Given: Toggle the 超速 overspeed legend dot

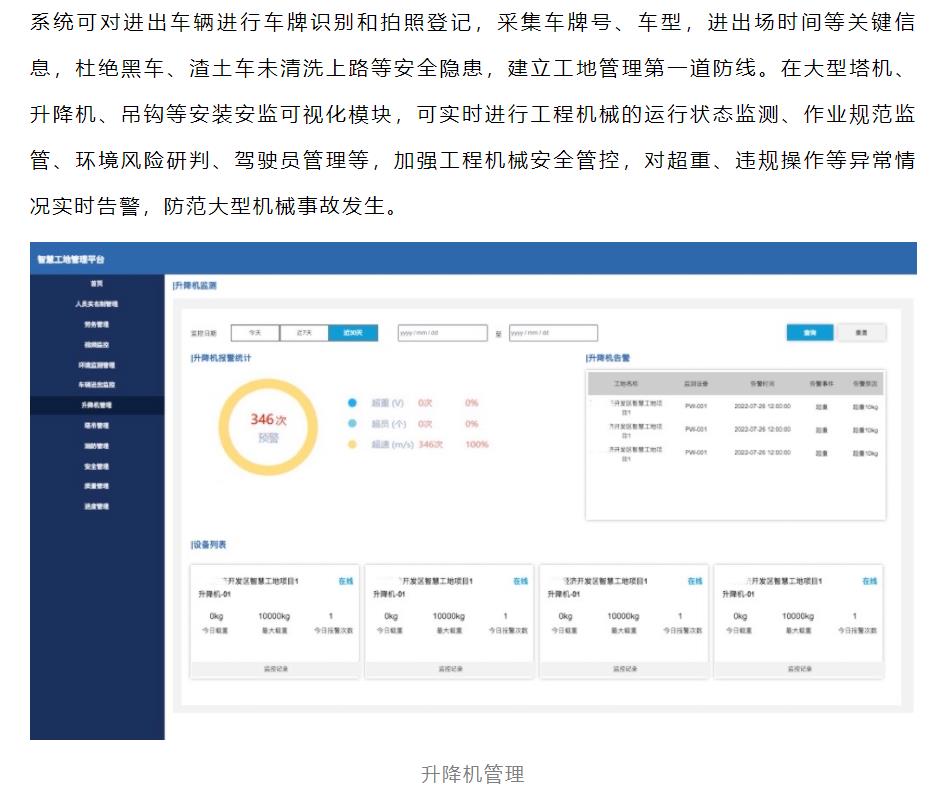Looking at the screenshot, I should coord(351,441).
